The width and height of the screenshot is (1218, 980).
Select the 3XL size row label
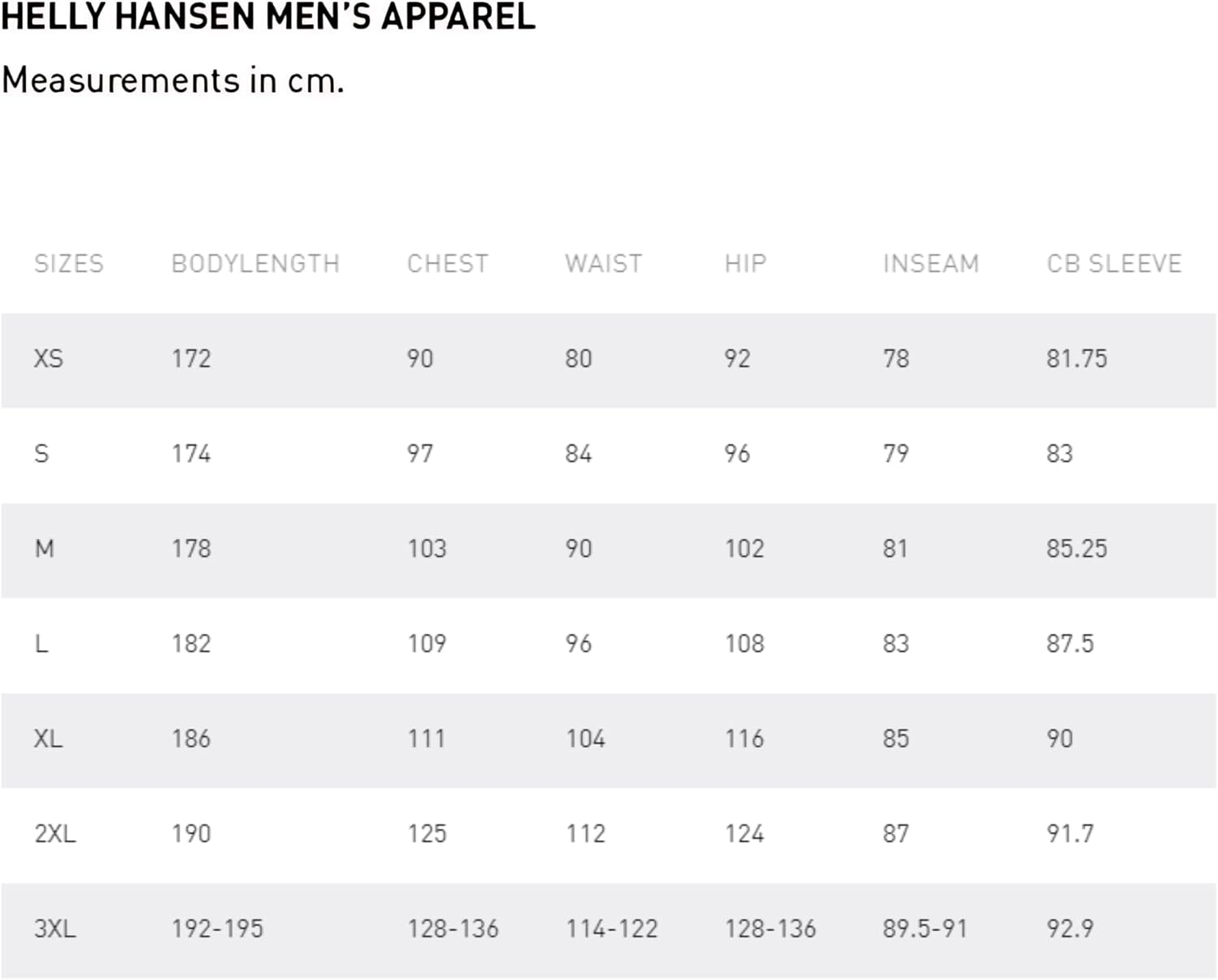55,929
